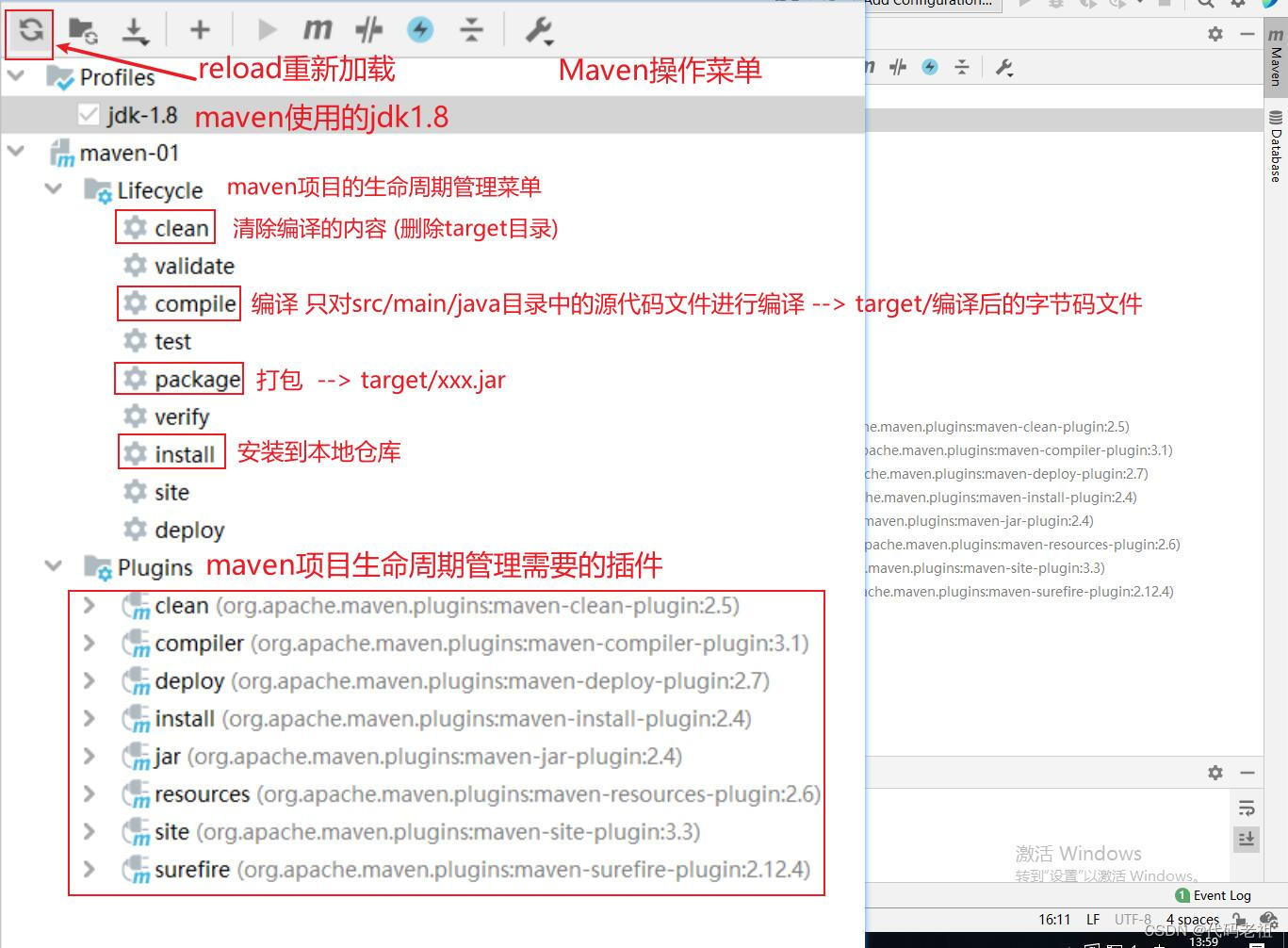
Task: Toggle Skip Tests mode
Action: pos(368,29)
